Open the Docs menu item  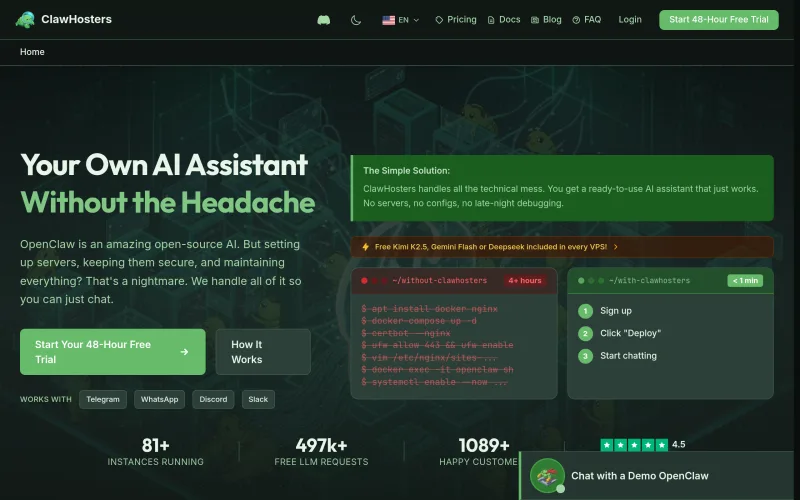504,20
